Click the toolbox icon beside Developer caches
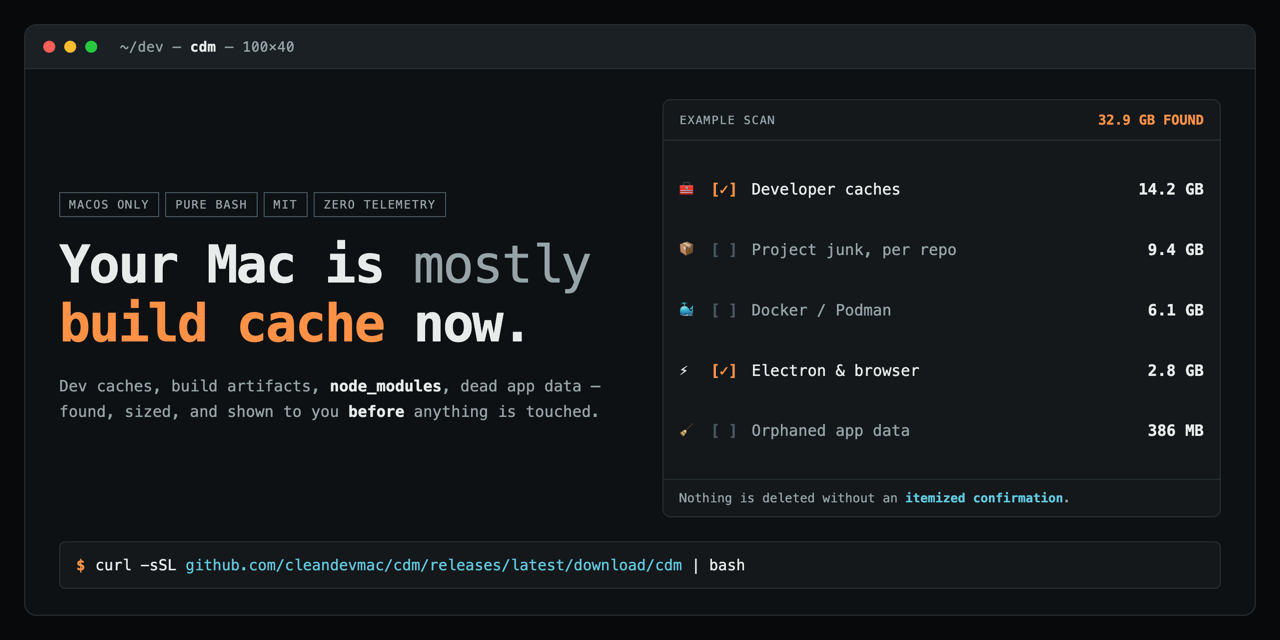 [x=686, y=189]
